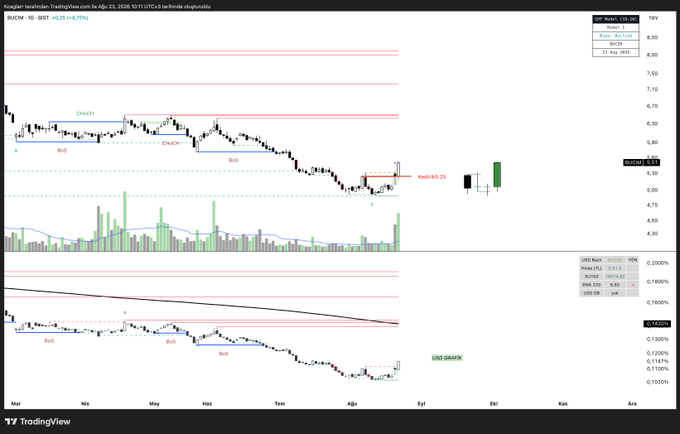Click the 5,90 price axis label

[652, 143]
